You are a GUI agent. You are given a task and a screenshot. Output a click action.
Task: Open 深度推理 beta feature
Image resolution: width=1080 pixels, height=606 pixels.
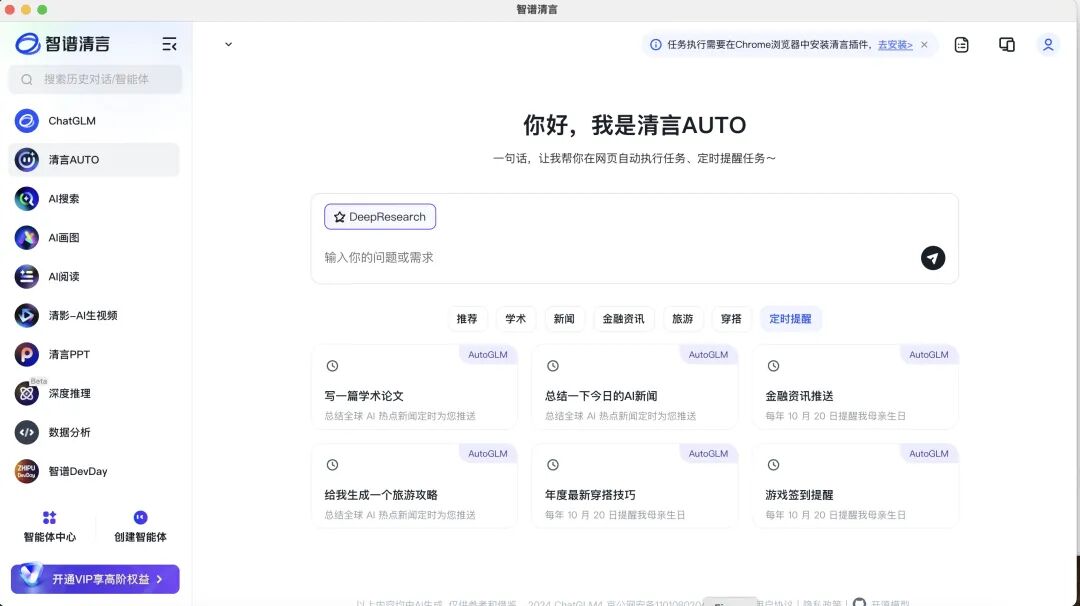94,393
